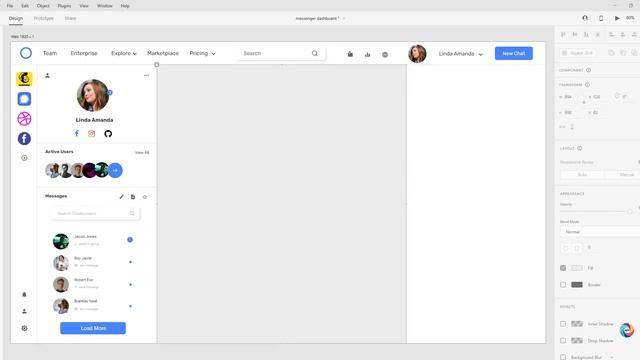Click the invite user icon in XD toolbar
Viewport: 640px width, 360px height.
point(585,18)
